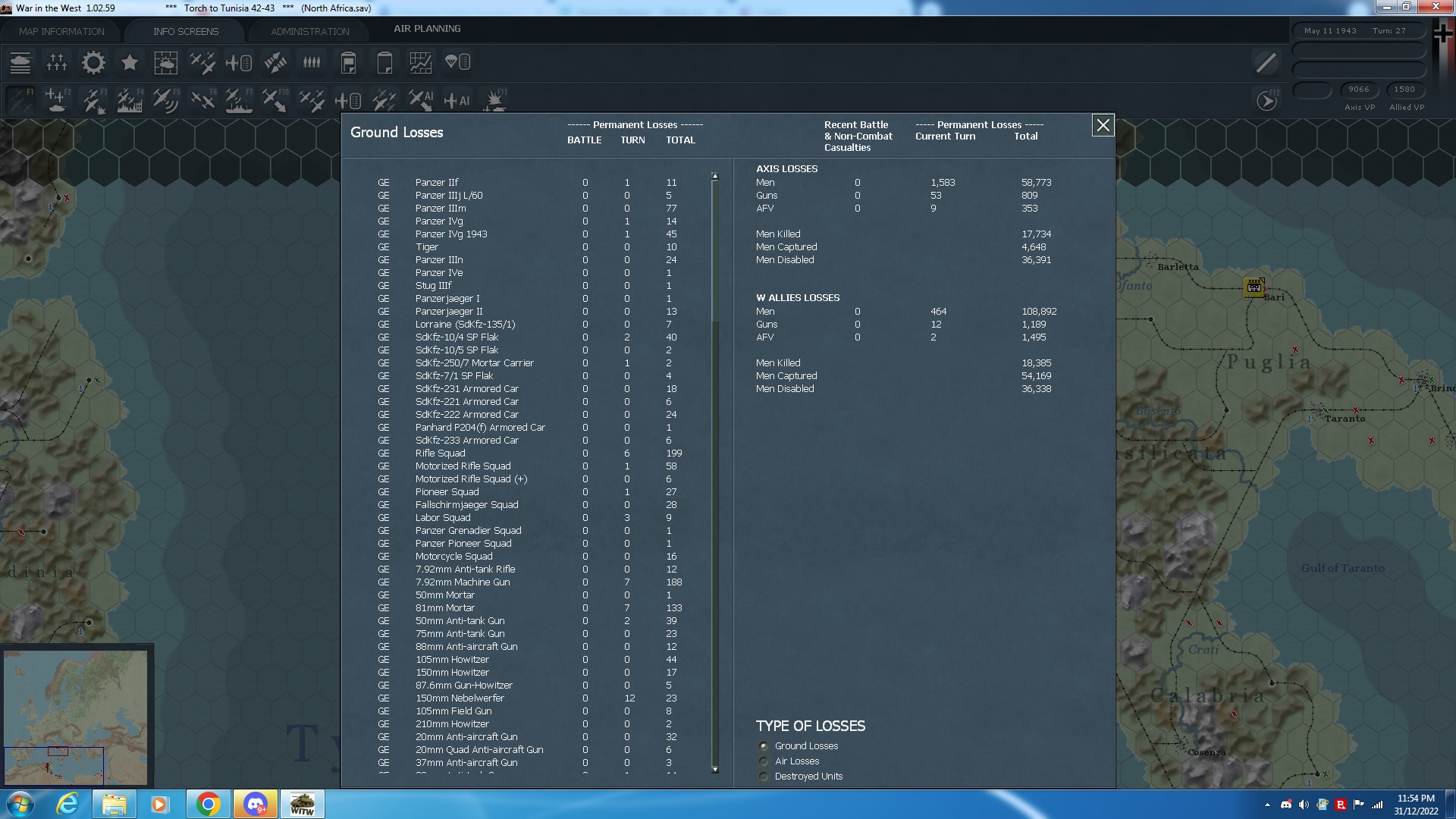This screenshot has width=1456, height=819.
Task: Select the Air Doctrines plane-and-list icon
Action: tap(240, 63)
